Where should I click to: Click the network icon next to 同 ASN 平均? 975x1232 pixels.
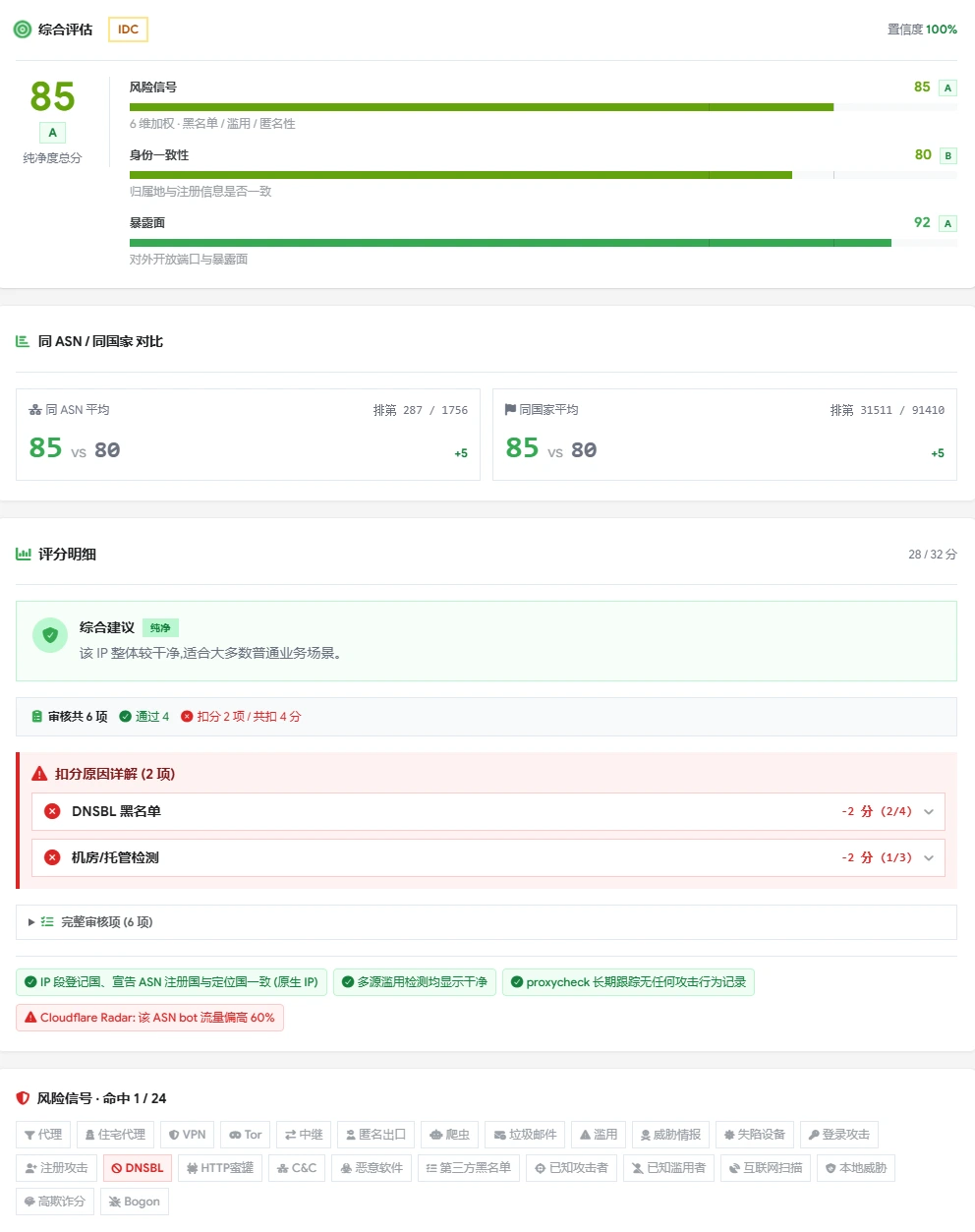point(35,410)
